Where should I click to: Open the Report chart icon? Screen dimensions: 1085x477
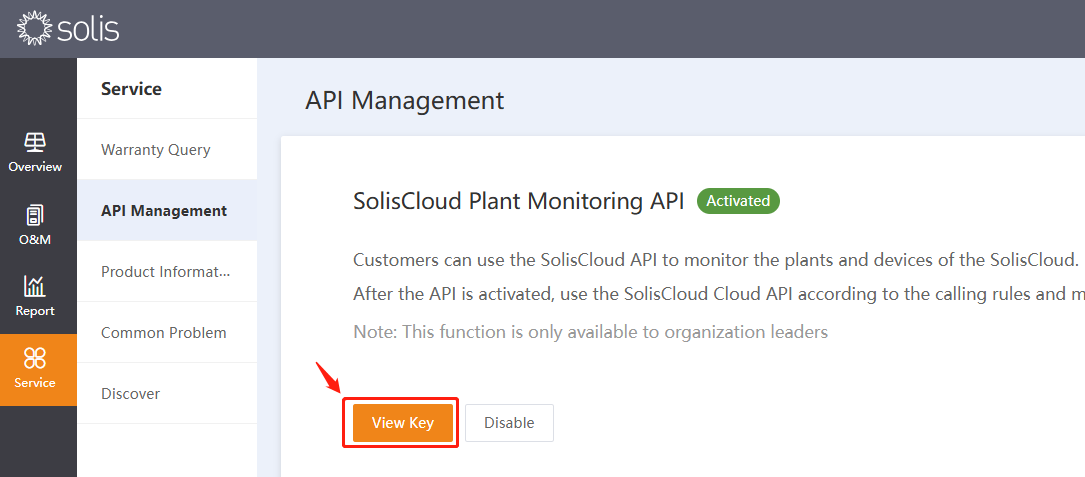pos(35,286)
